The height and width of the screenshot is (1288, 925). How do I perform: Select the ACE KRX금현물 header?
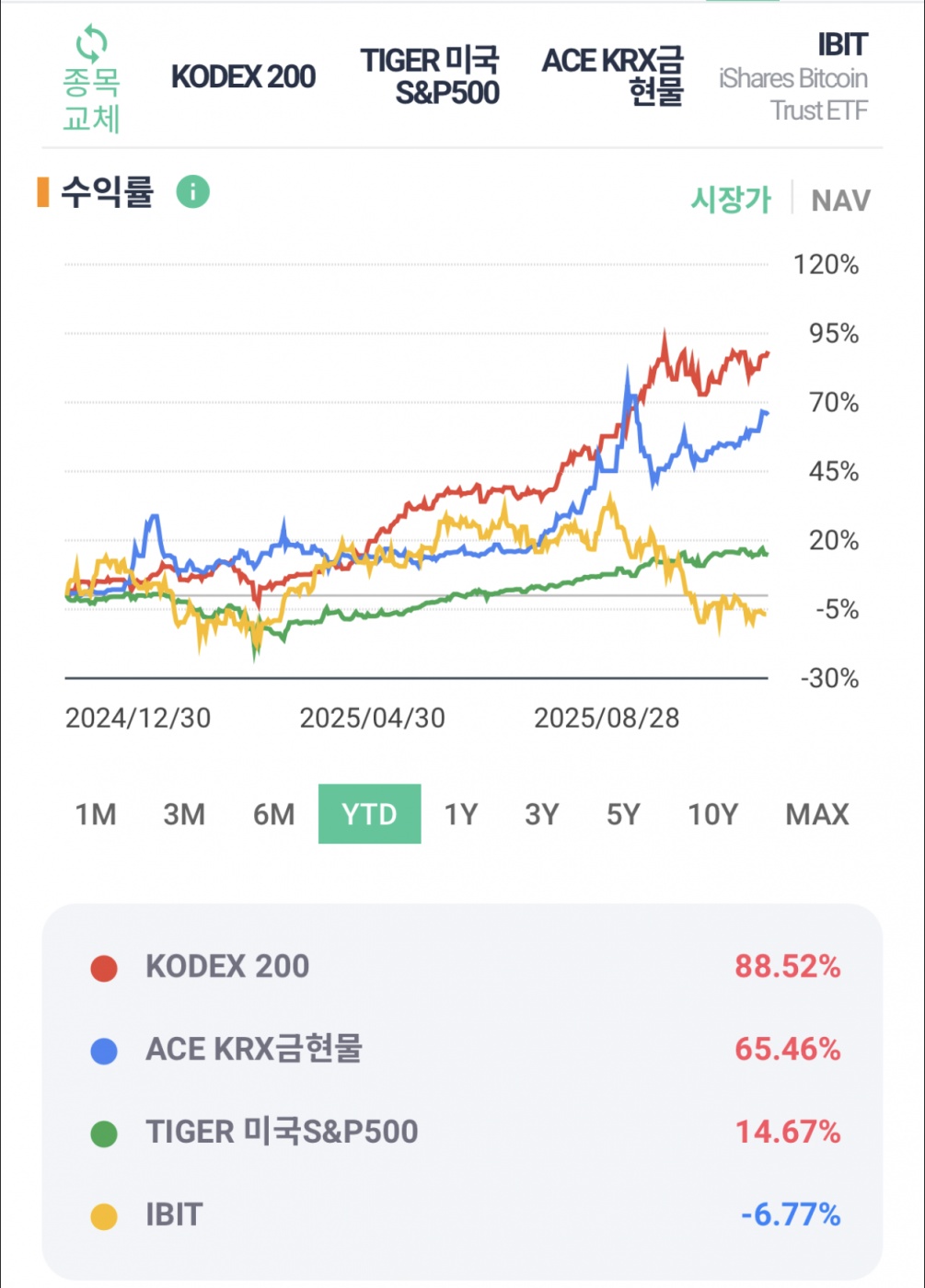tap(614, 77)
